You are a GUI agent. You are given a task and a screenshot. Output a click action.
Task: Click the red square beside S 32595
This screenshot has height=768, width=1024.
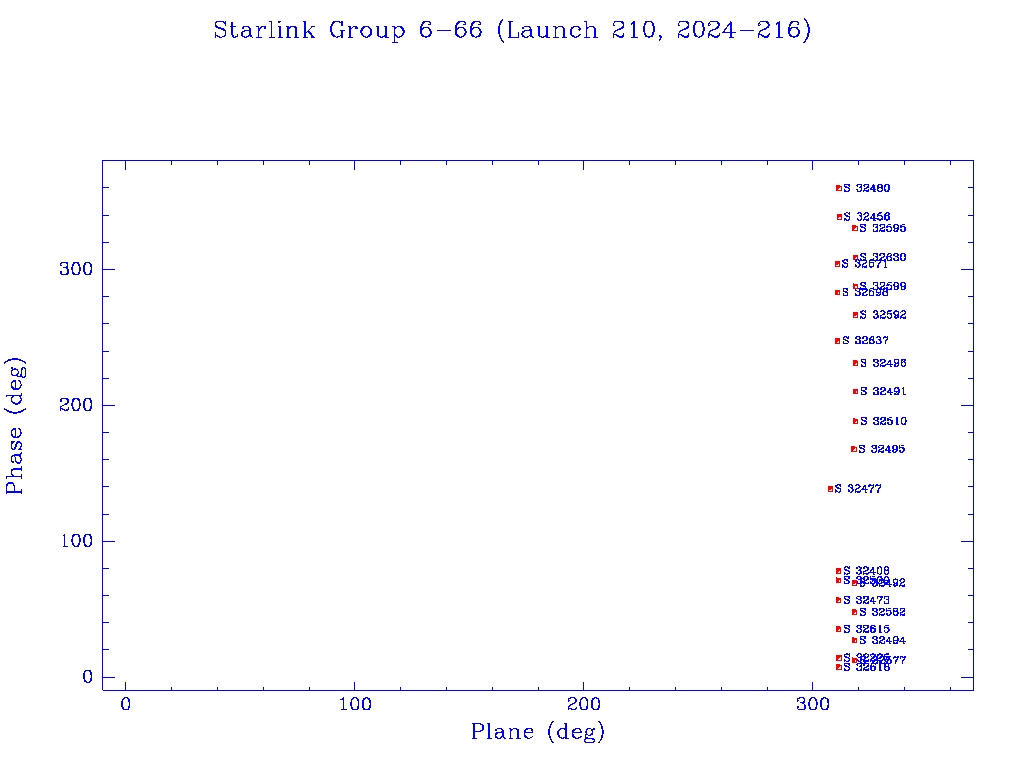click(x=855, y=228)
